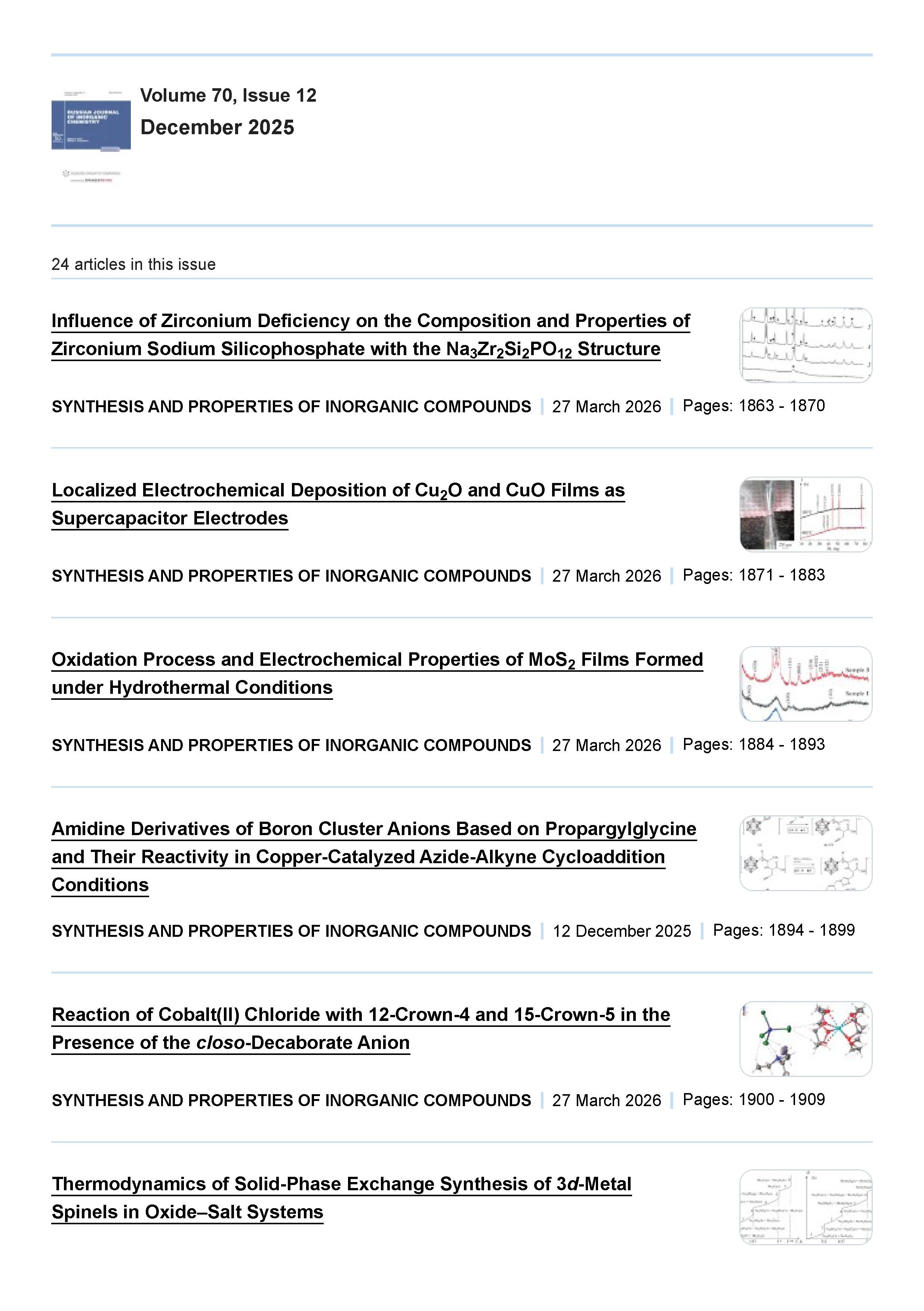
Task: Click the publisher logo below the cover
Action: [91, 176]
